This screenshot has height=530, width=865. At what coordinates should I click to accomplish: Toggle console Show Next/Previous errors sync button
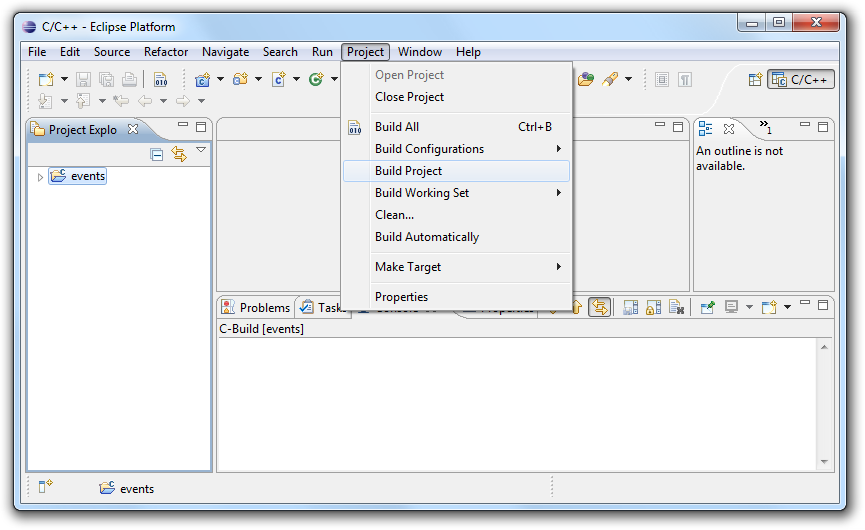[x=600, y=307]
